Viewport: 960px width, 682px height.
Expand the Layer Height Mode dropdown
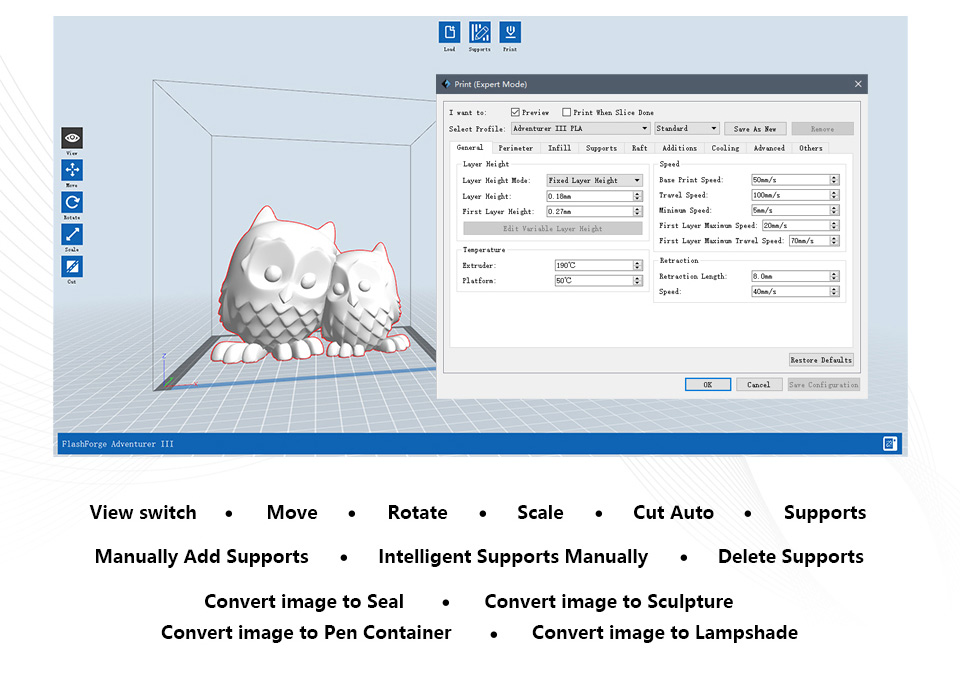coord(595,181)
